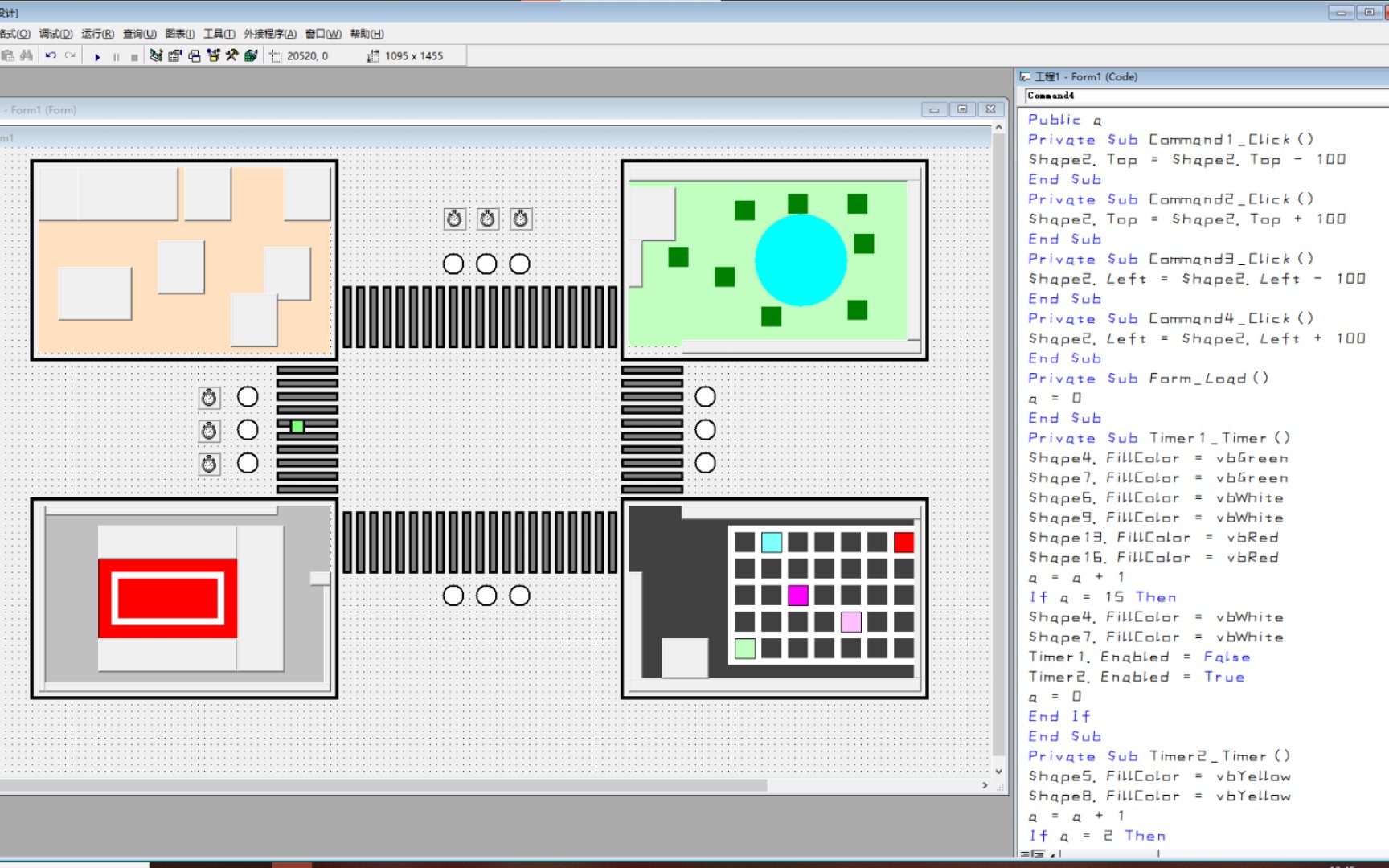1389x868 pixels.
Task: Select the magenta square in the building grid
Action: (797, 596)
